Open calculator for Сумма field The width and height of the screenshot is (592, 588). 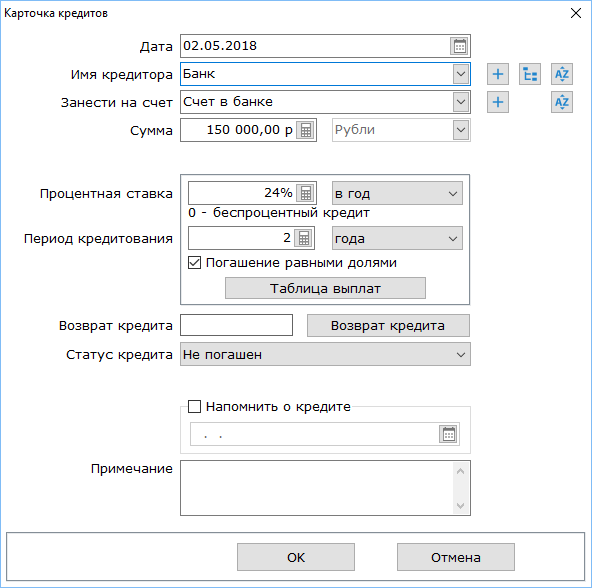[x=306, y=130]
